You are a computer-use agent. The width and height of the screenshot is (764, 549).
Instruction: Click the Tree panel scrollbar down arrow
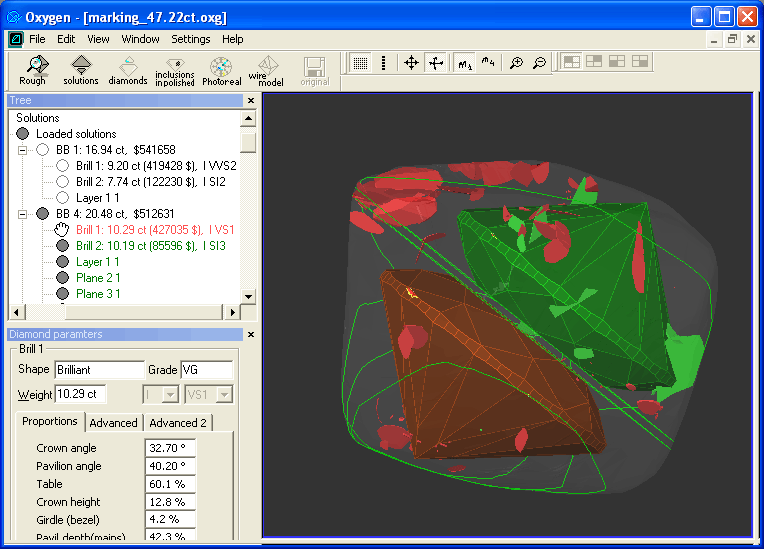248,297
